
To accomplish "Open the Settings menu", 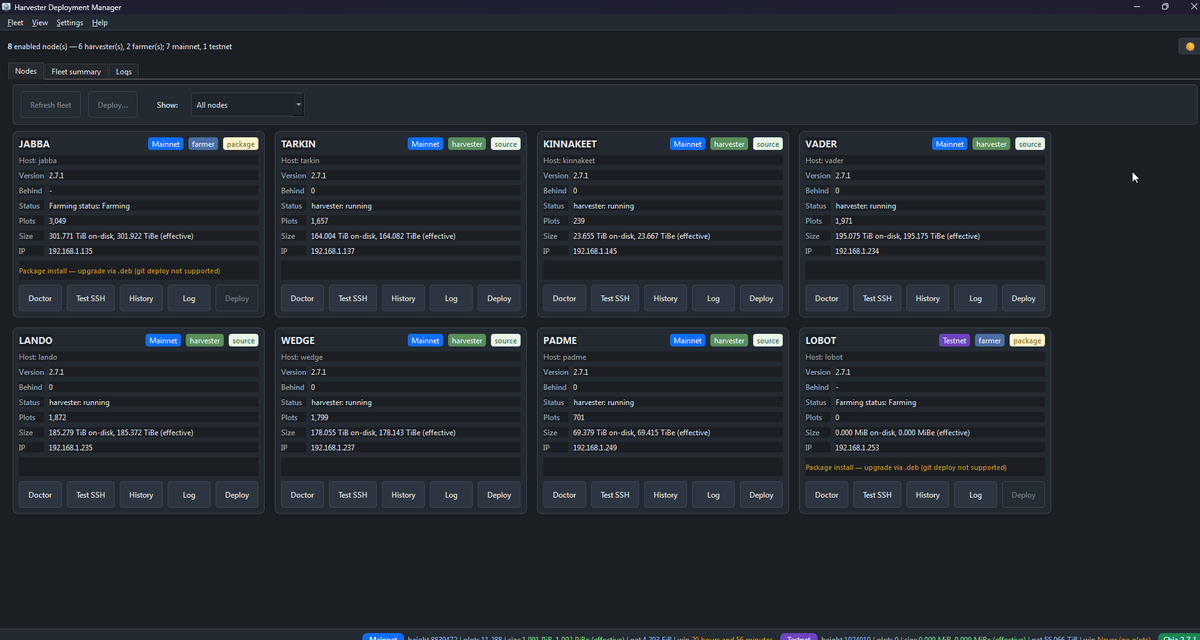I will click(x=70, y=22).
